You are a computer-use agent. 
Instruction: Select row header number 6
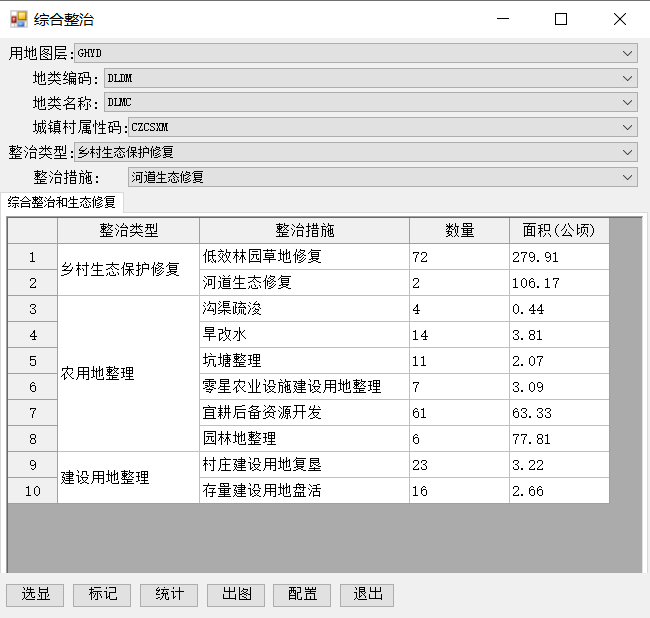click(32, 387)
